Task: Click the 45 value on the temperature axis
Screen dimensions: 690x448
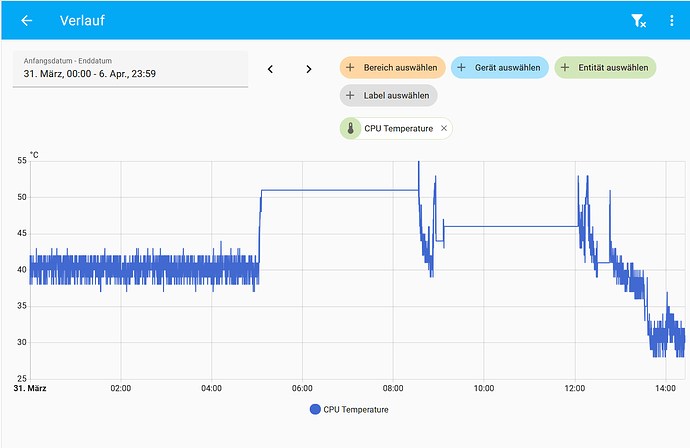Action: tap(22, 233)
